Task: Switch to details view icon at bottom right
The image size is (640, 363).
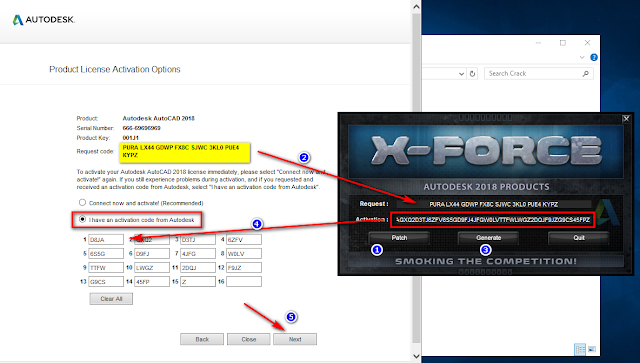Action: point(580,350)
